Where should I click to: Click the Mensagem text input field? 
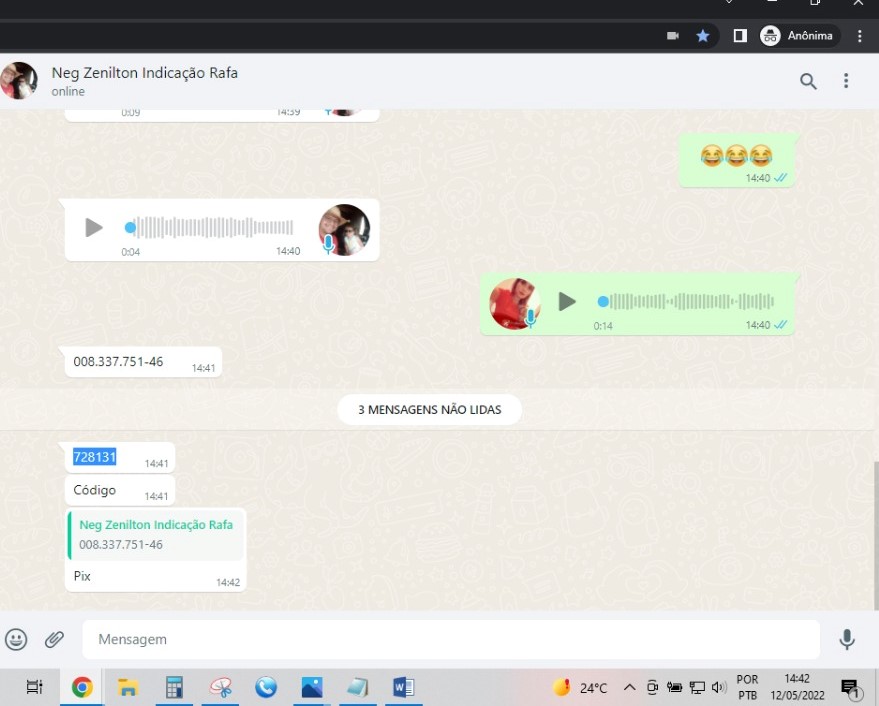450,639
